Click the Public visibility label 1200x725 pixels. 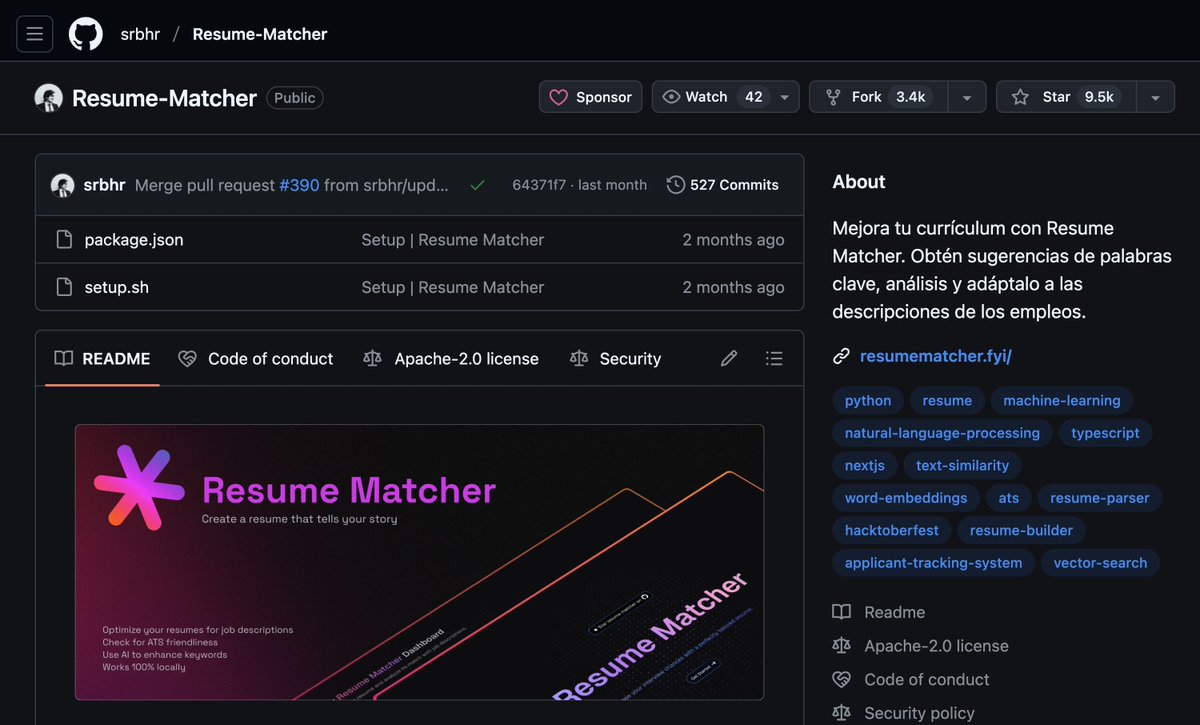pos(295,98)
